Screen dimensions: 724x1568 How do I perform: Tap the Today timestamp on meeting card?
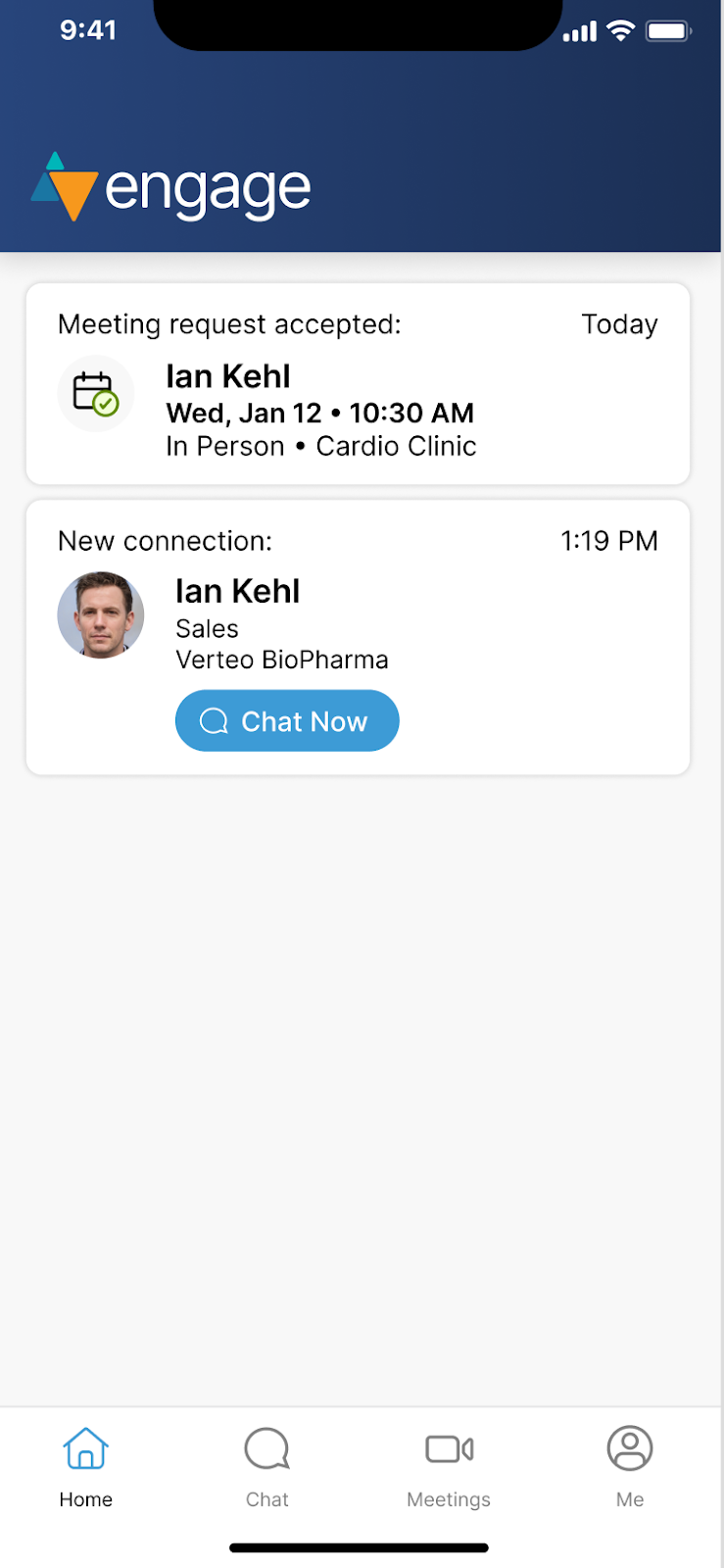(619, 324)
